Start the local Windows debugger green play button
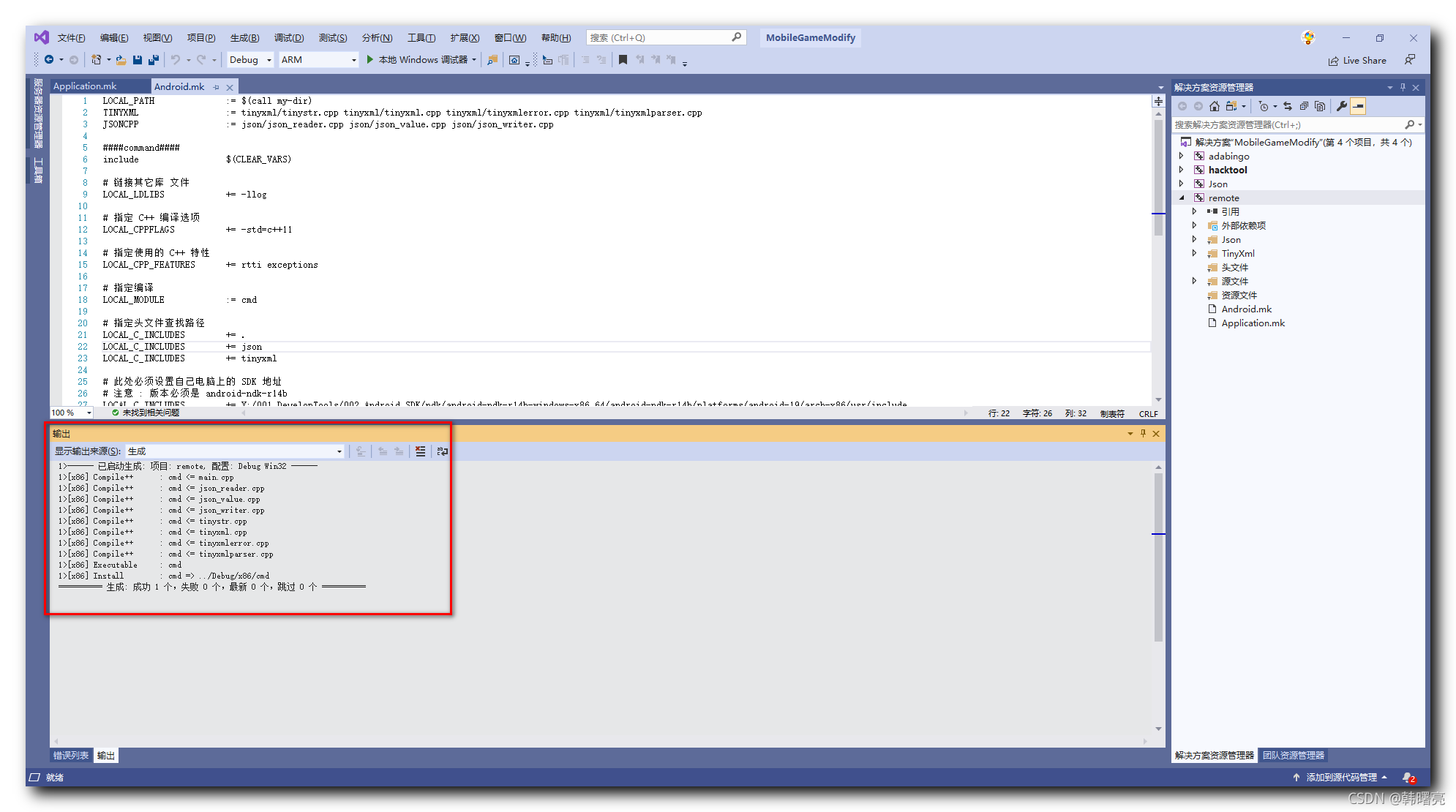 pyautogui.click(x=370, y=59)
